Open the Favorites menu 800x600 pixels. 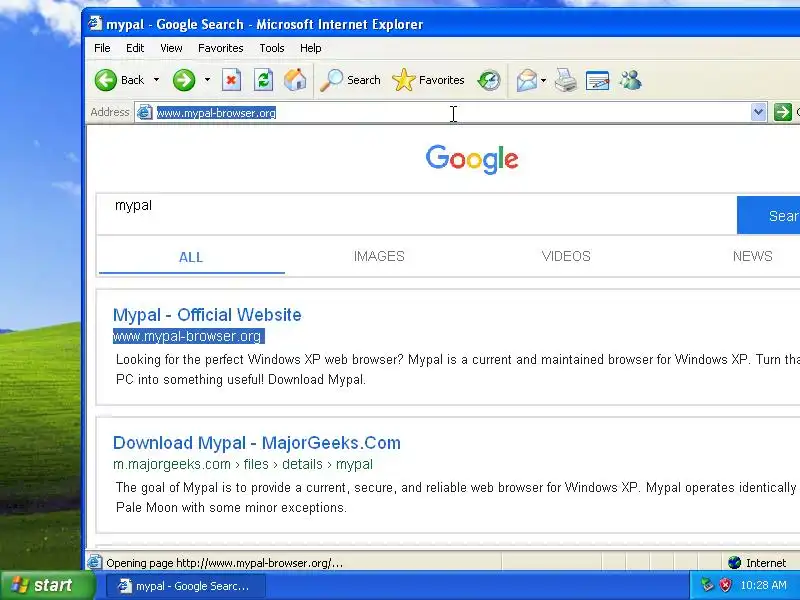pos(220,48)
